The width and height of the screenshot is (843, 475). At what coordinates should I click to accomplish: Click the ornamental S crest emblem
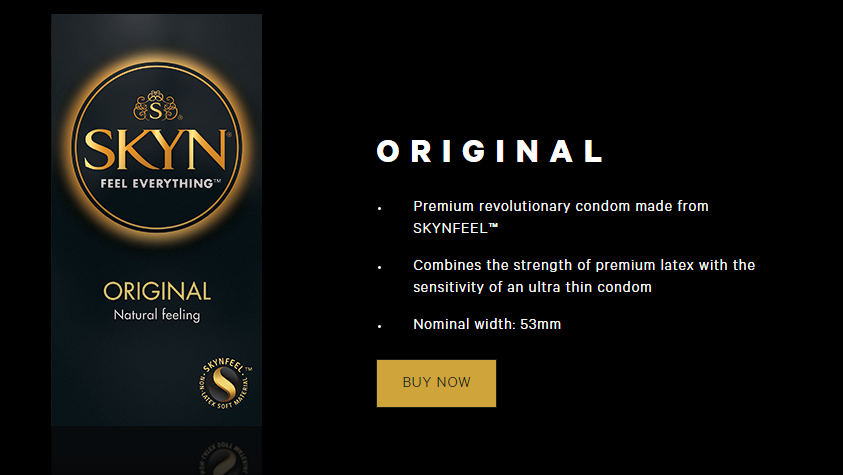tap(156, 106)
